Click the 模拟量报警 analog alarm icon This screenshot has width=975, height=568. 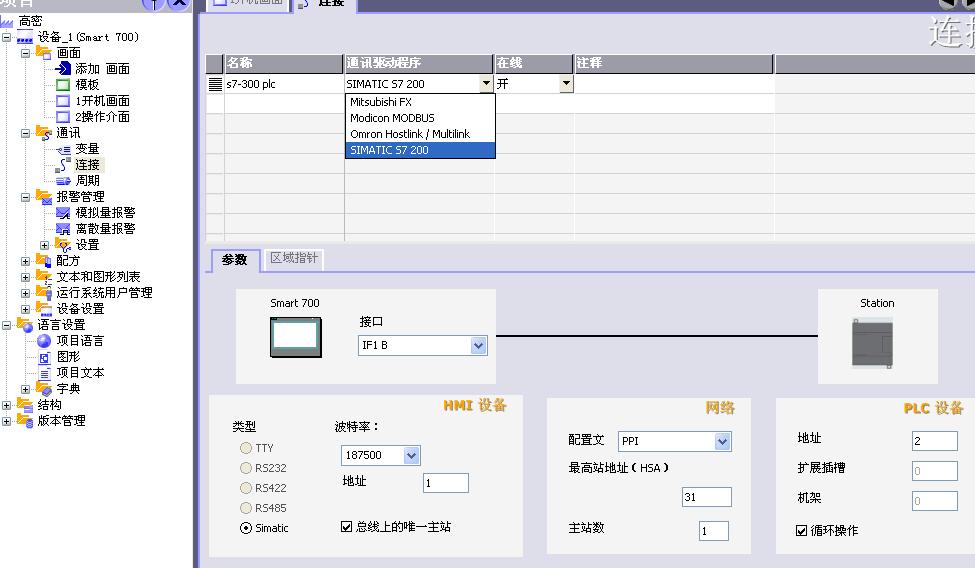(63, 213)
